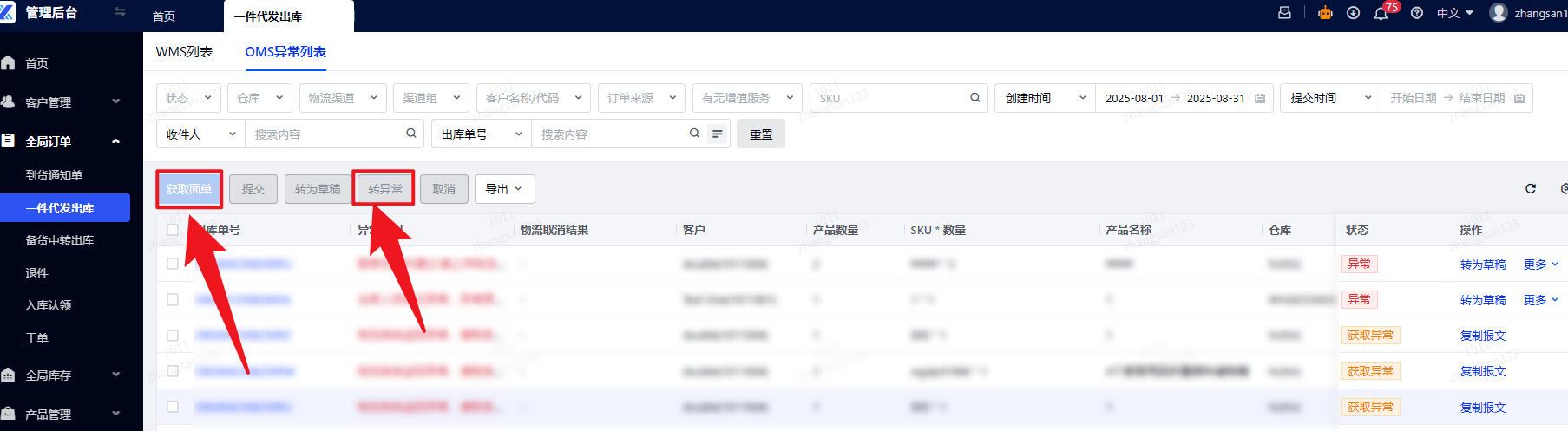This screenshot has height=431, width=1568.
Task: Click the 全局订单 order list icon
Action: [9, 140]
